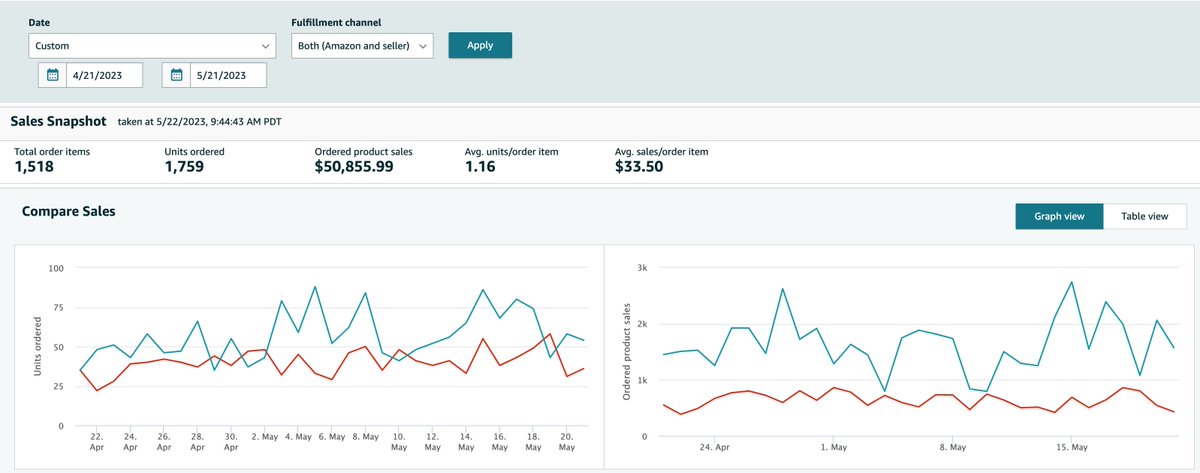The height and width of the screenshot is (473, 1200).
Task: Click the 1. May label on sales chart
Action: pyautogui.click(x=834, y=447)
